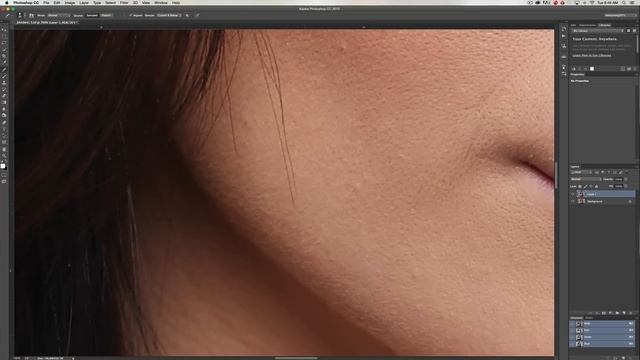Screen dimensions: 640x360
Task: Switch to the Paths tab
Action: pos(589,318)
